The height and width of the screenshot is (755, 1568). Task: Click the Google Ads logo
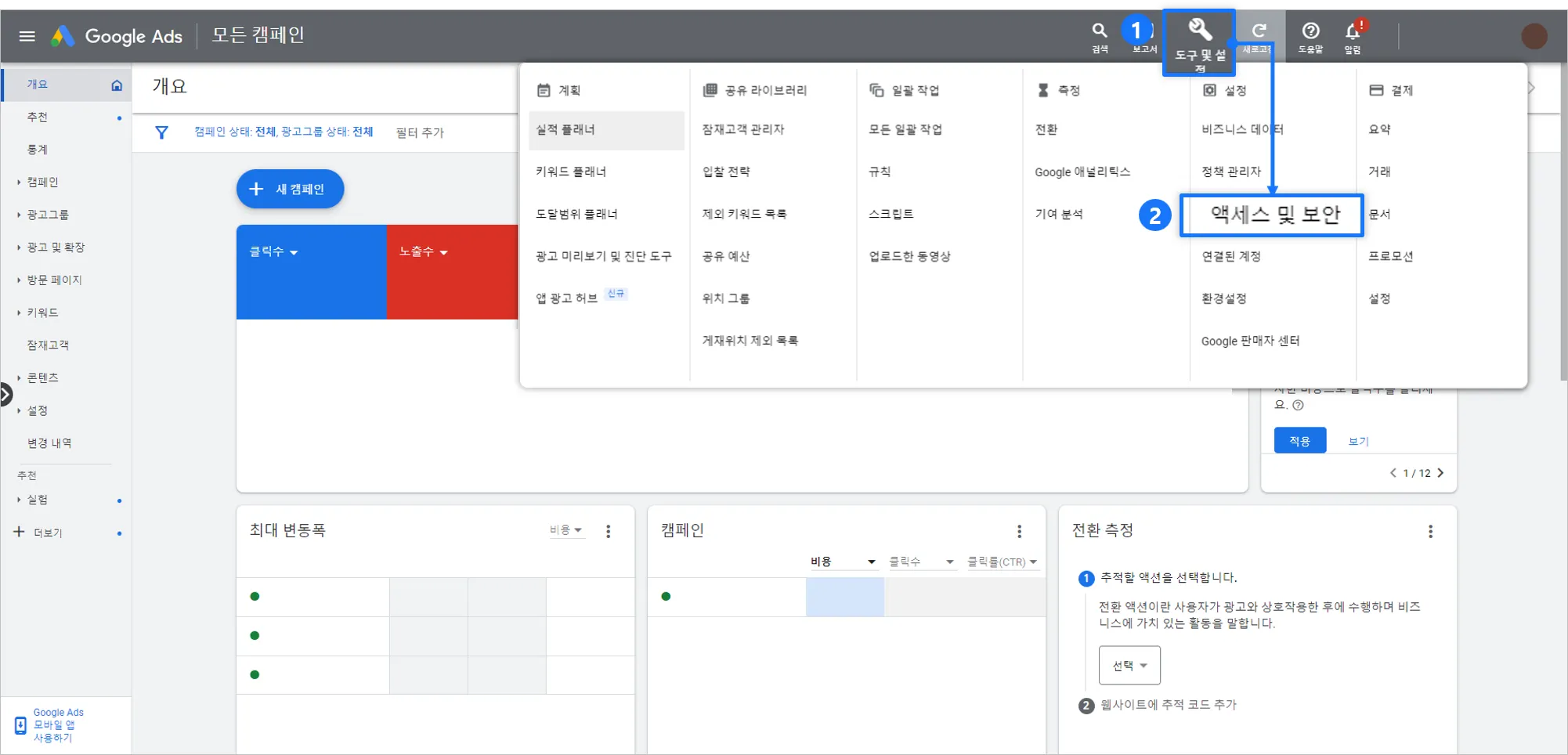tap(117, 36)
